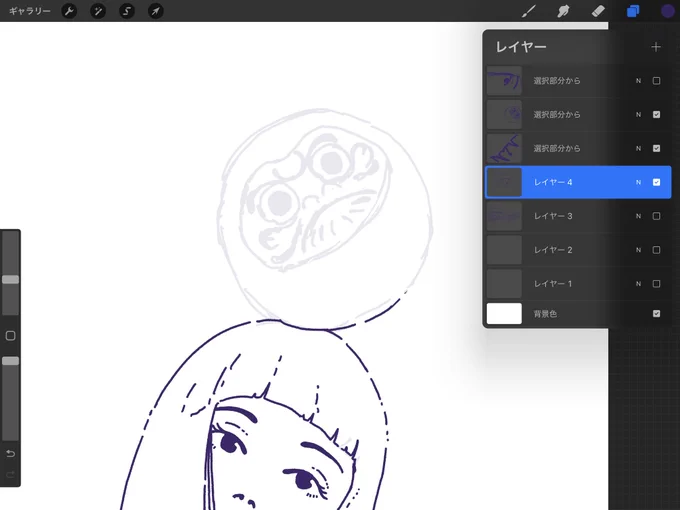
Task: Open blend mode N of second 選択部分から layer
Action: tap(638, 114)
